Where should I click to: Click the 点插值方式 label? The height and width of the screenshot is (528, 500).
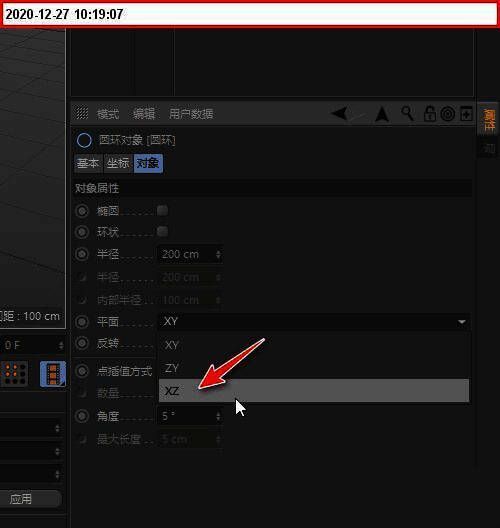125,371
